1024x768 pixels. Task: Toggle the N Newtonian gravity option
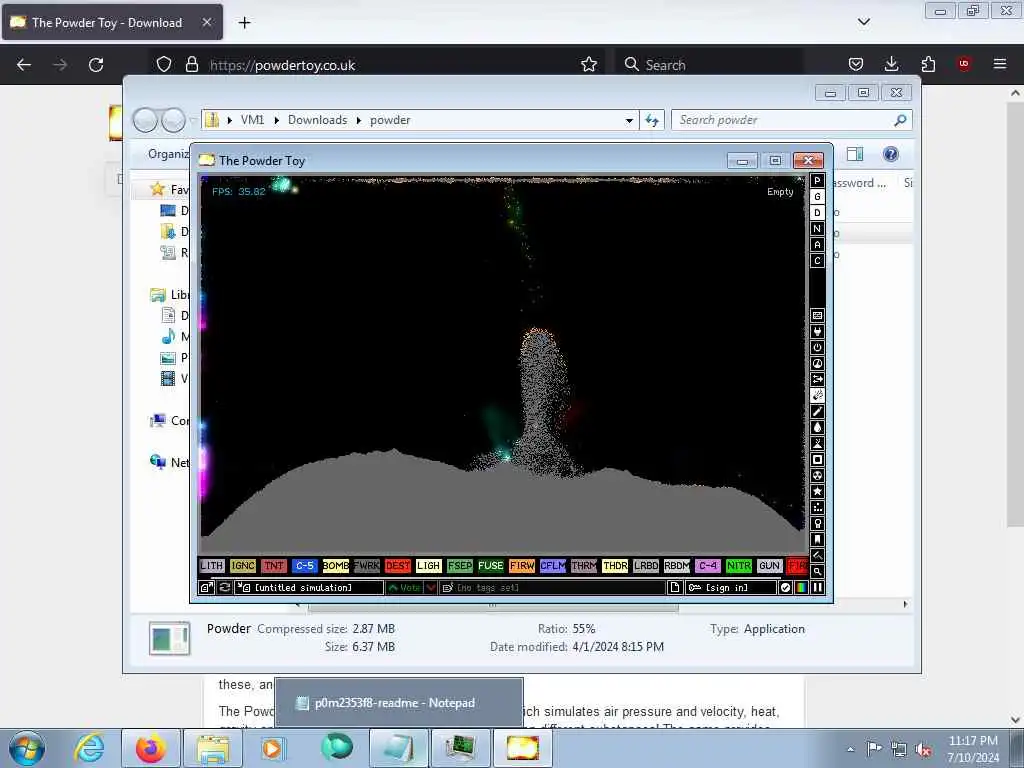[x=817, y=229]
